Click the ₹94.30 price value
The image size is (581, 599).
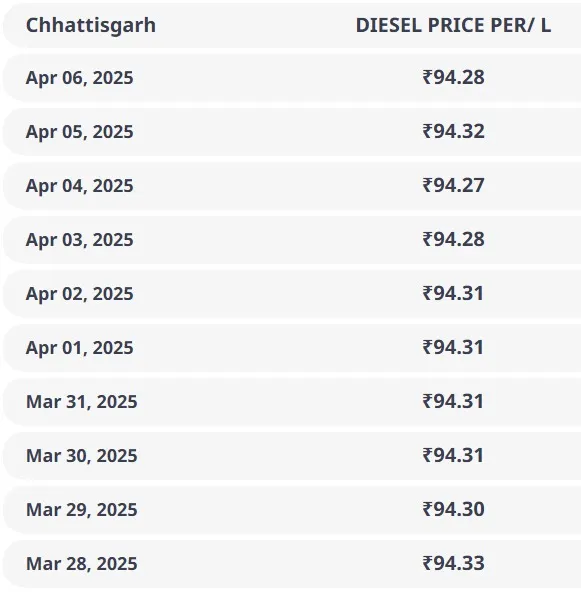tap(453, 509)
